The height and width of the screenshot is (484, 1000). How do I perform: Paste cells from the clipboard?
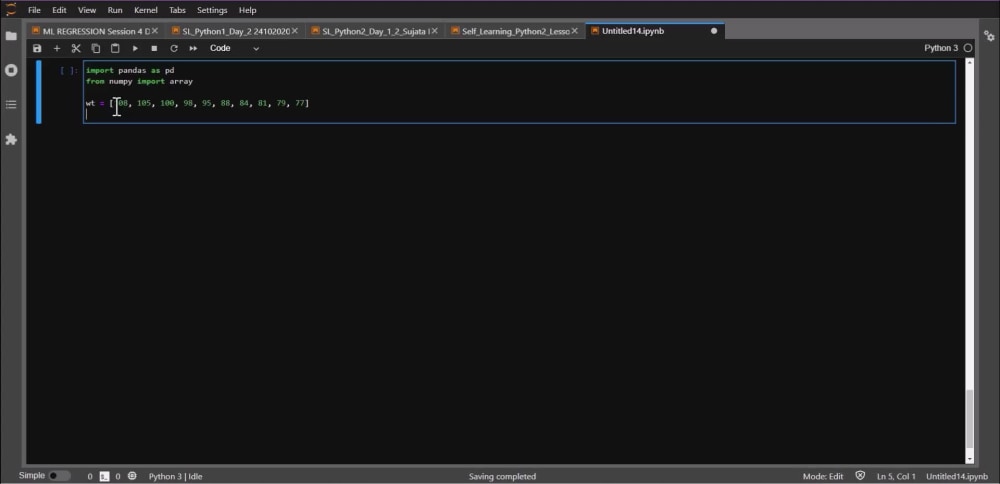click(115, 48)
